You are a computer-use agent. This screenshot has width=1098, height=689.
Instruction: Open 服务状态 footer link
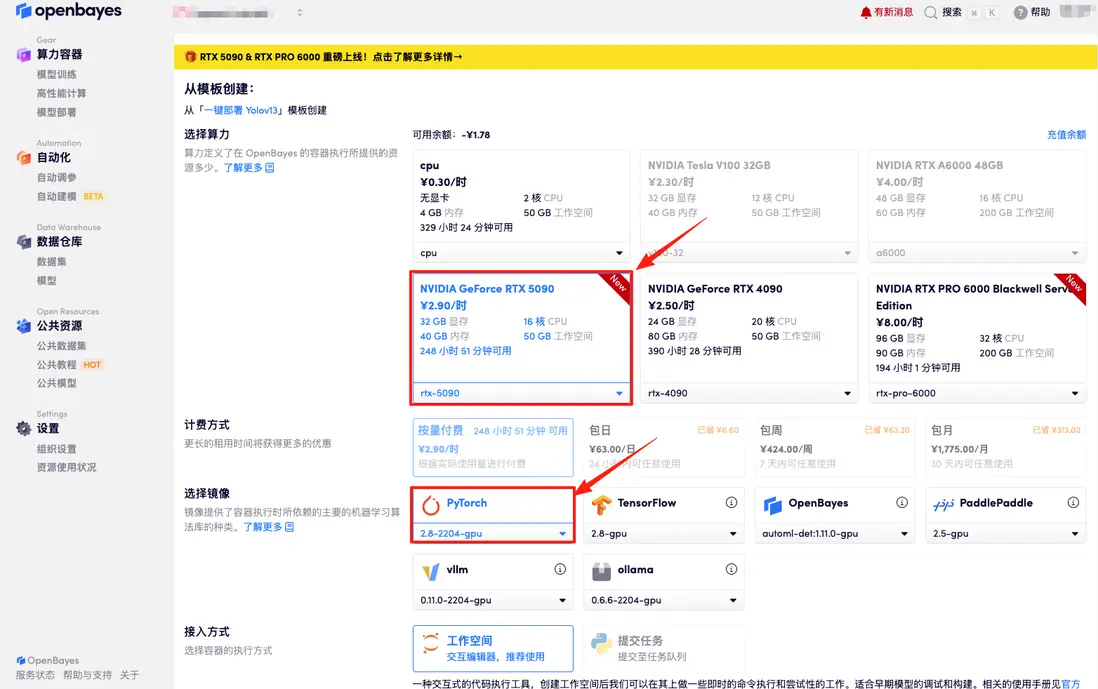coord(35,675)
